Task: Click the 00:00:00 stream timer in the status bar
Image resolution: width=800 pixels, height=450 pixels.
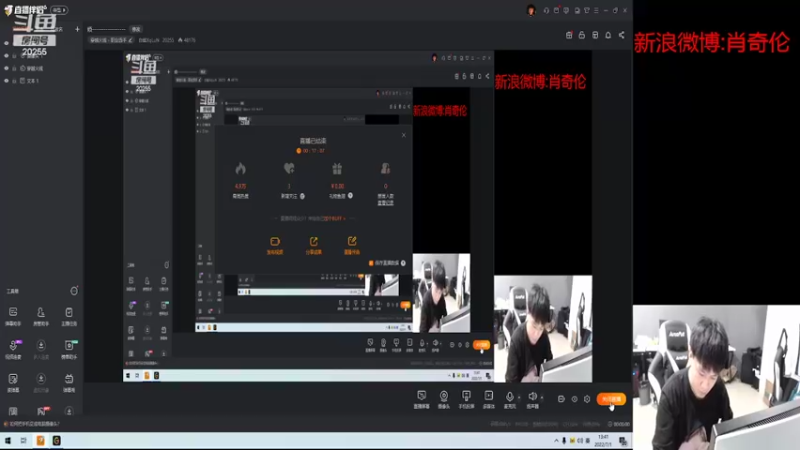Action: (619, 424)
